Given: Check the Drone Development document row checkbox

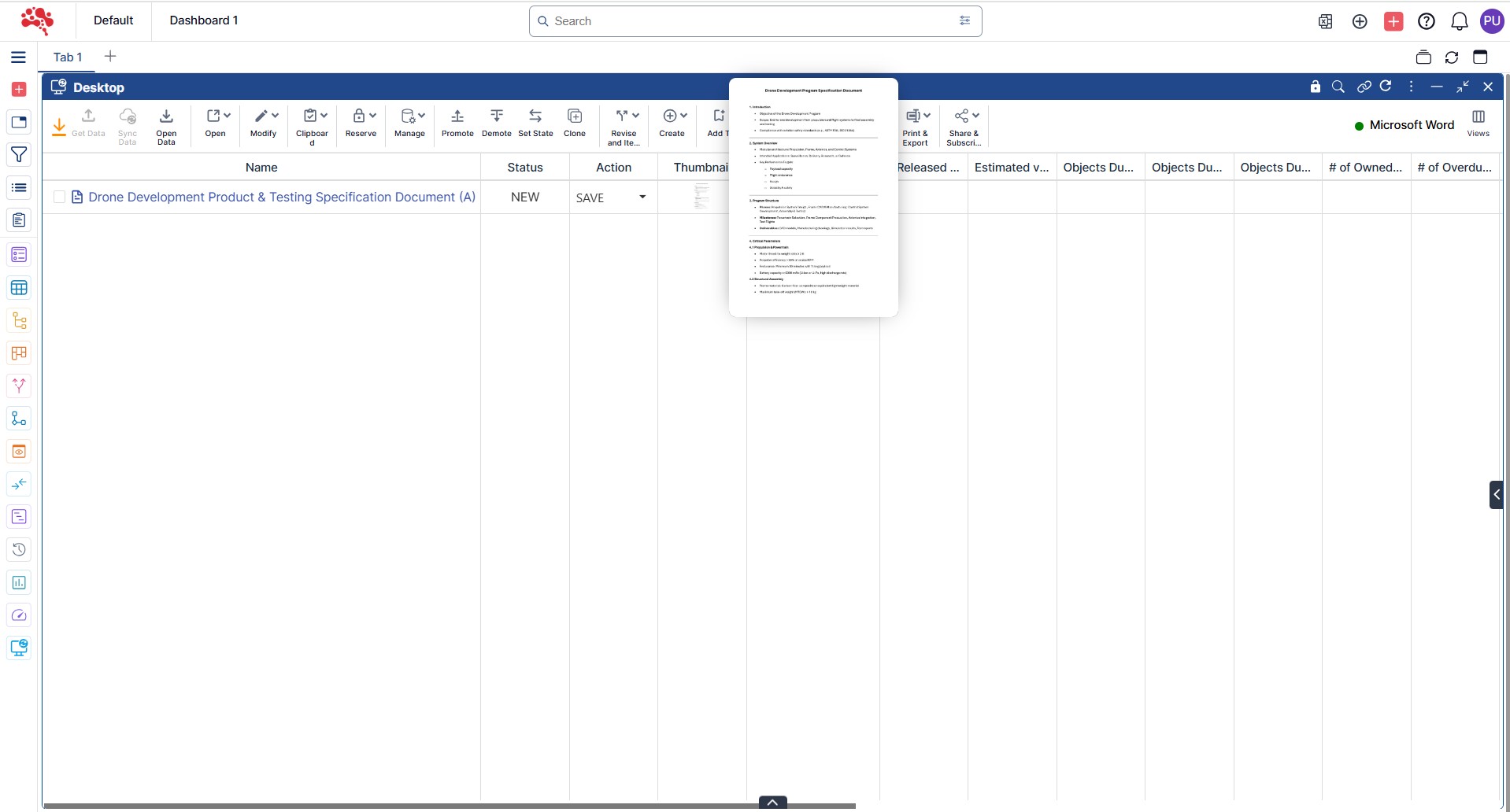Looking at the screenshot, I should click(59, 197).
